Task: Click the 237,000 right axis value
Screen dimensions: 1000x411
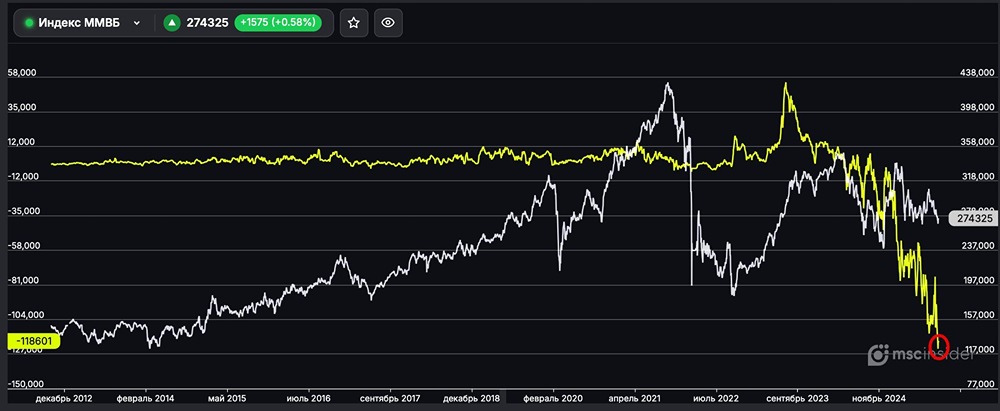Action: click(x=977, y=246)
